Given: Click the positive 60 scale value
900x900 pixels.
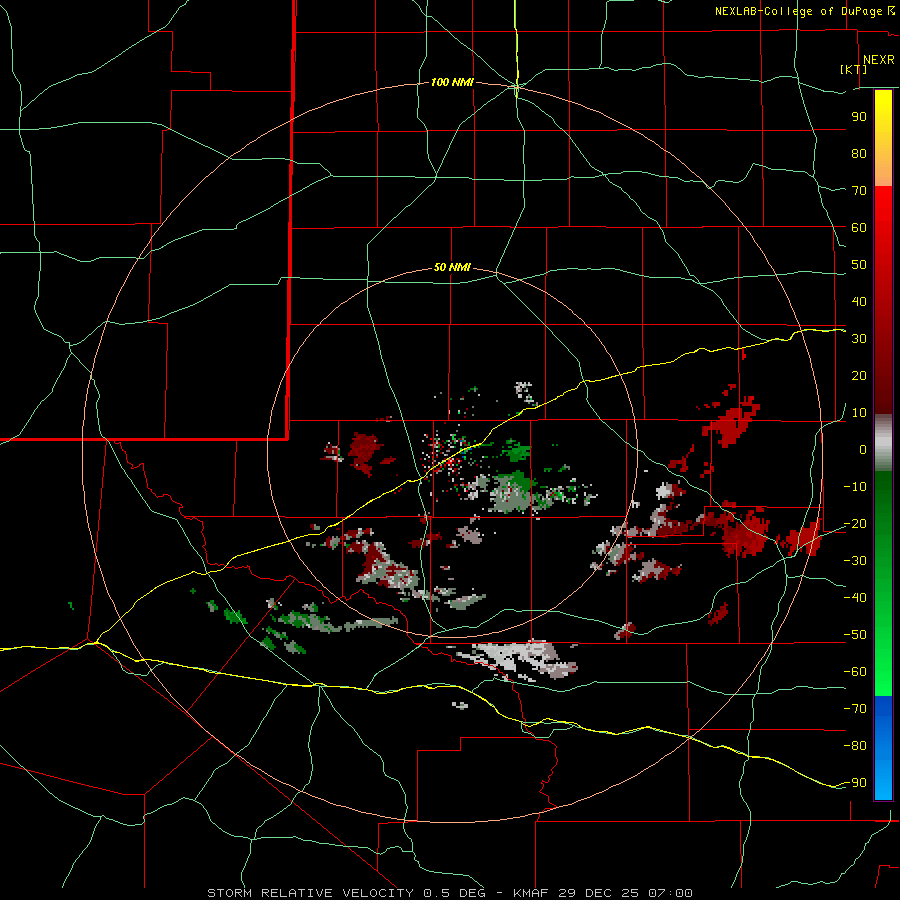Looking at the screenshot, I should [859, 227].
